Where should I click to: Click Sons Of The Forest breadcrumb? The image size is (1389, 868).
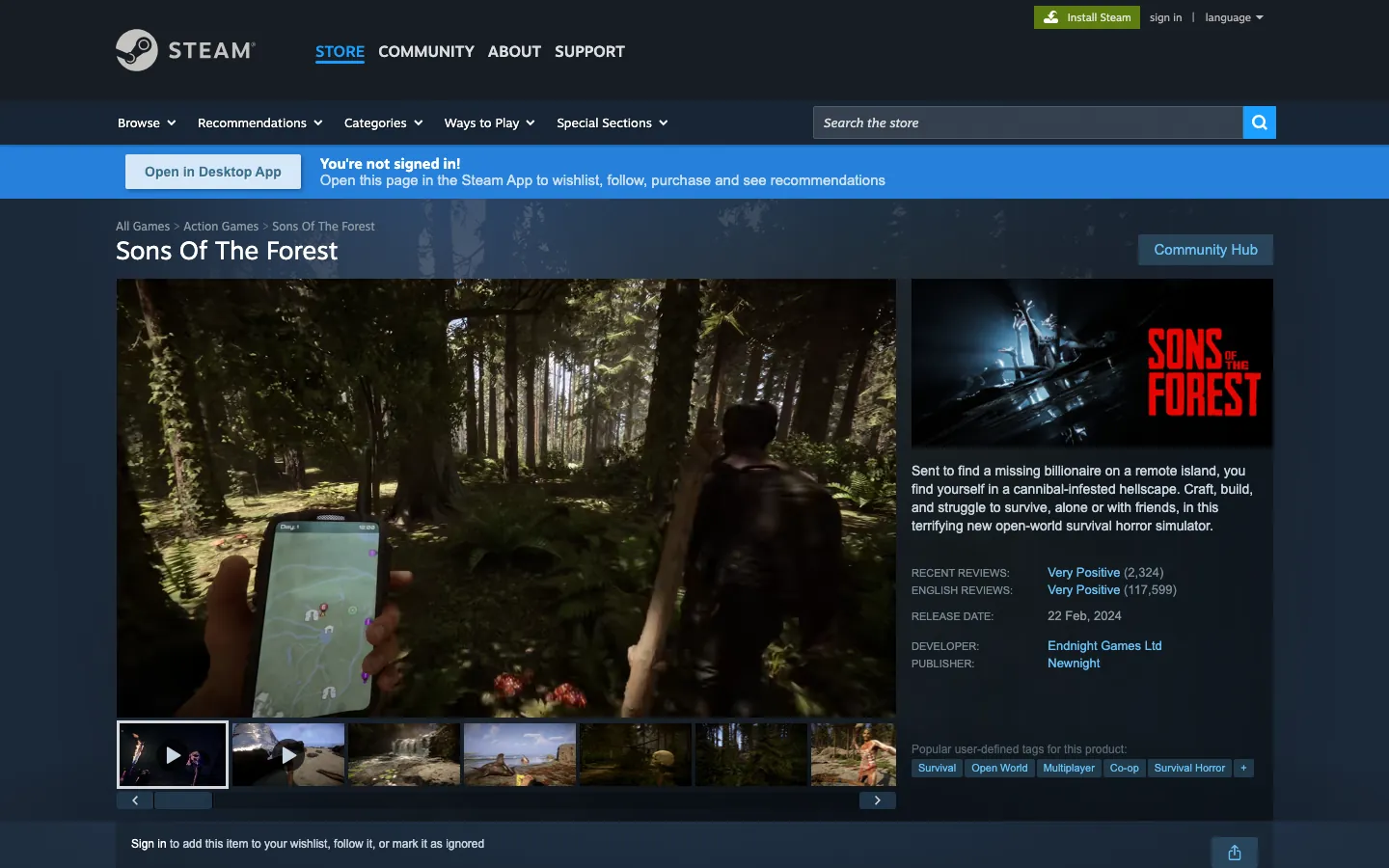click(x=323, y=227)
